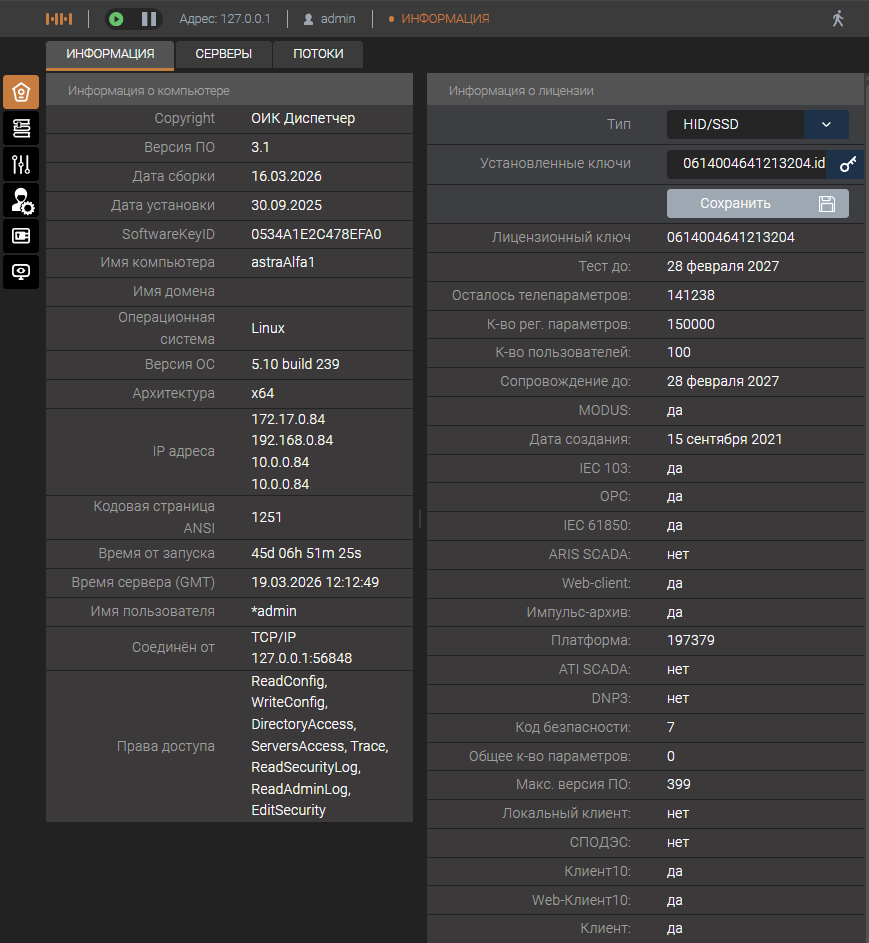
Task: Open the sliders settings sidebar icon
Action: (x=21, y=164)
